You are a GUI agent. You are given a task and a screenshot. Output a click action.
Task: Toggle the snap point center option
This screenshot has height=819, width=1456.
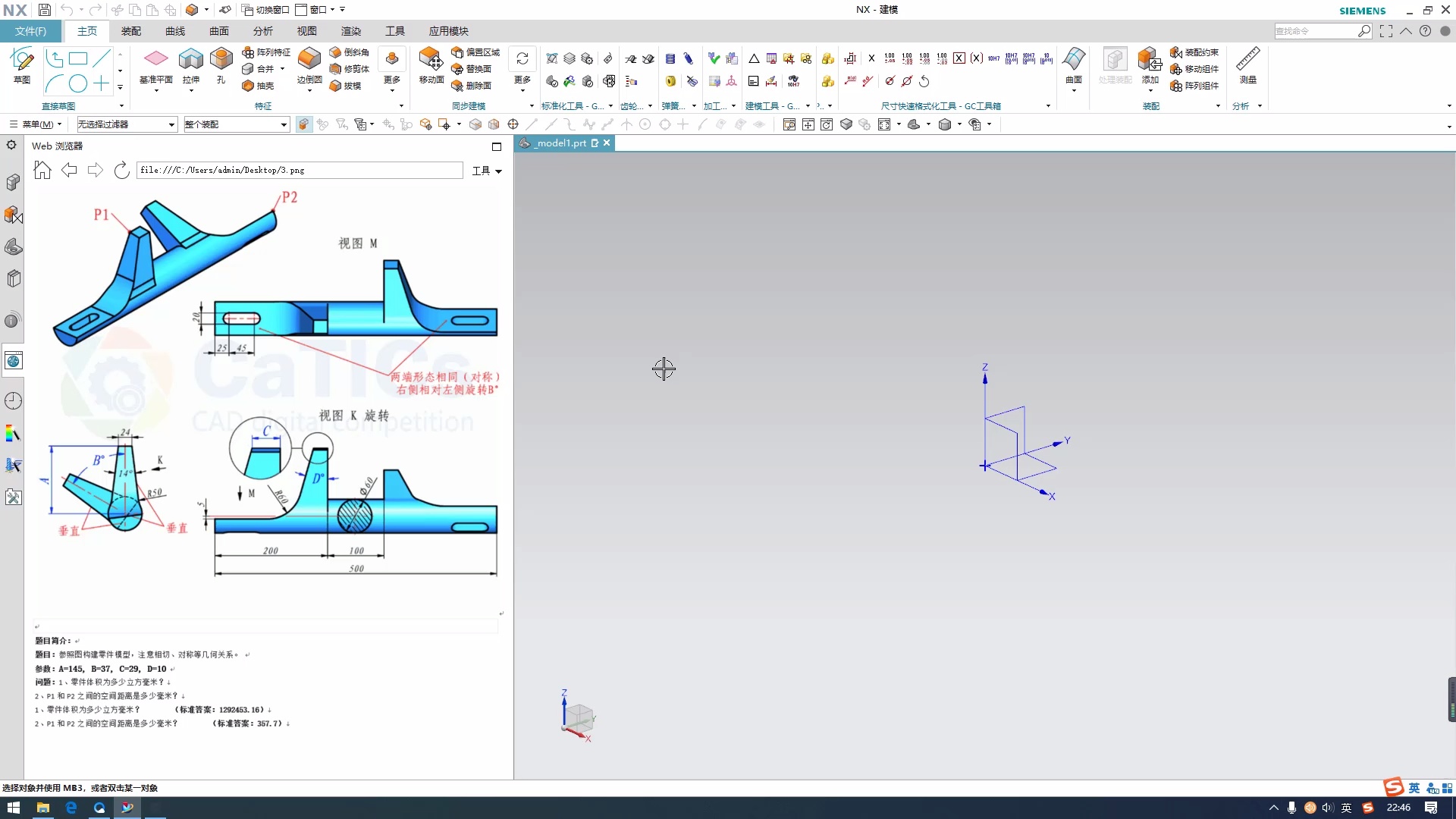coord(645,124)
